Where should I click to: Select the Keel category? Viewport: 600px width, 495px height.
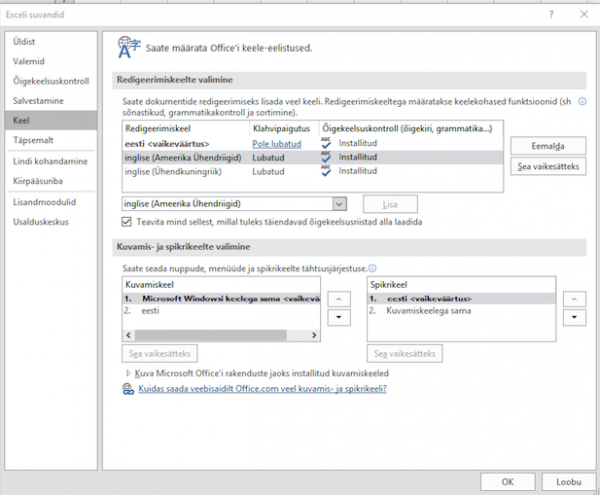coord(51,120)
